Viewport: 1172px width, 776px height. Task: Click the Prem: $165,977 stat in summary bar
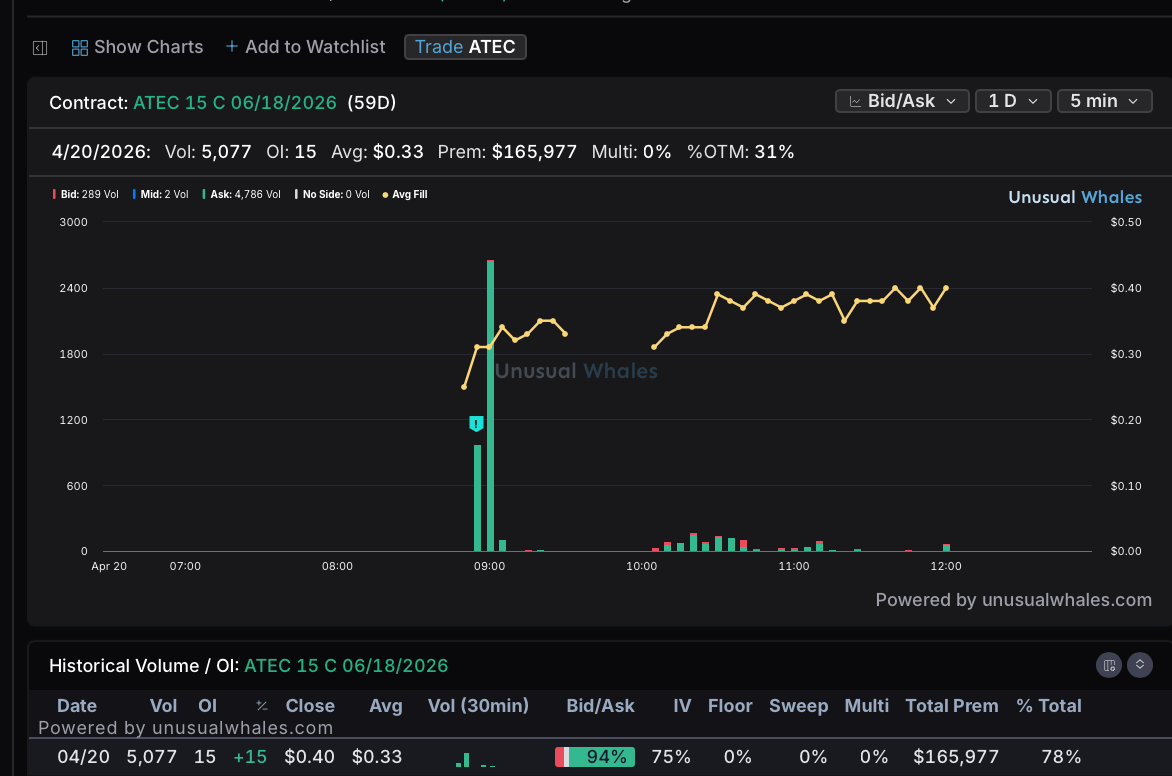tap(508, 152)
